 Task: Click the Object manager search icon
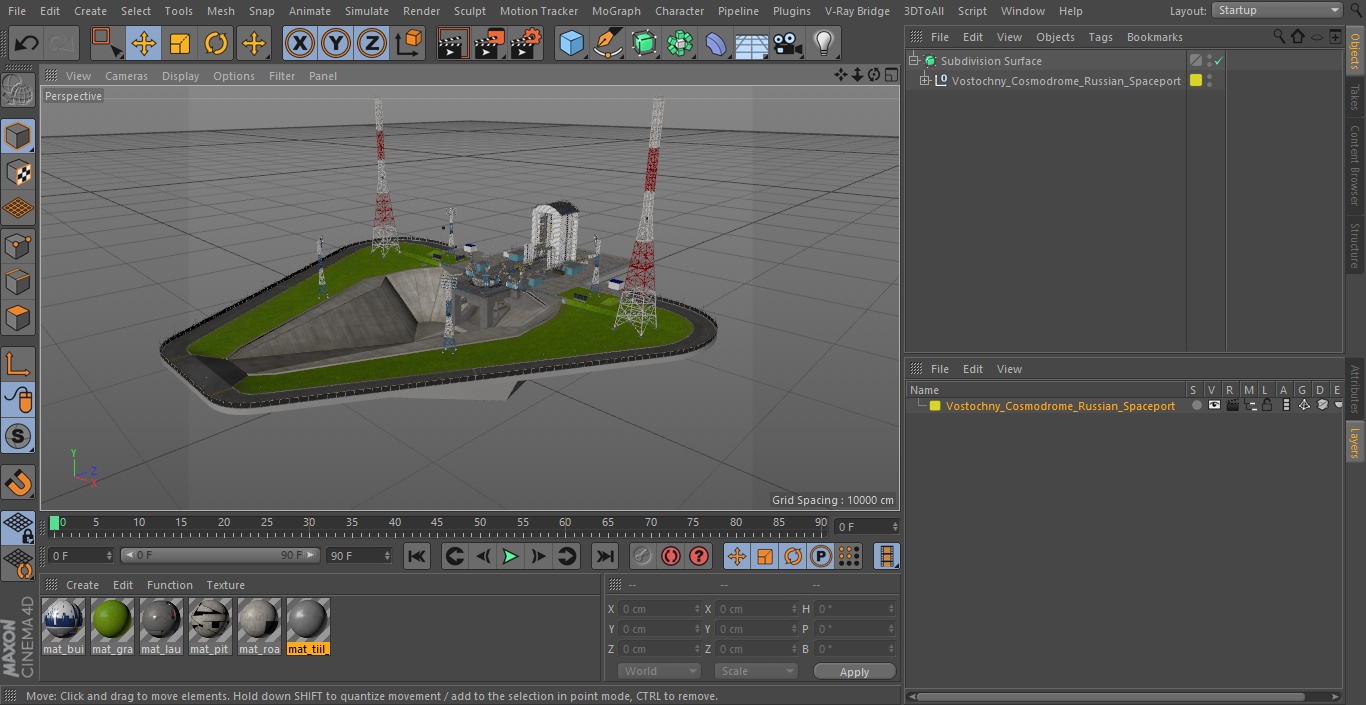pos(1279,36)
